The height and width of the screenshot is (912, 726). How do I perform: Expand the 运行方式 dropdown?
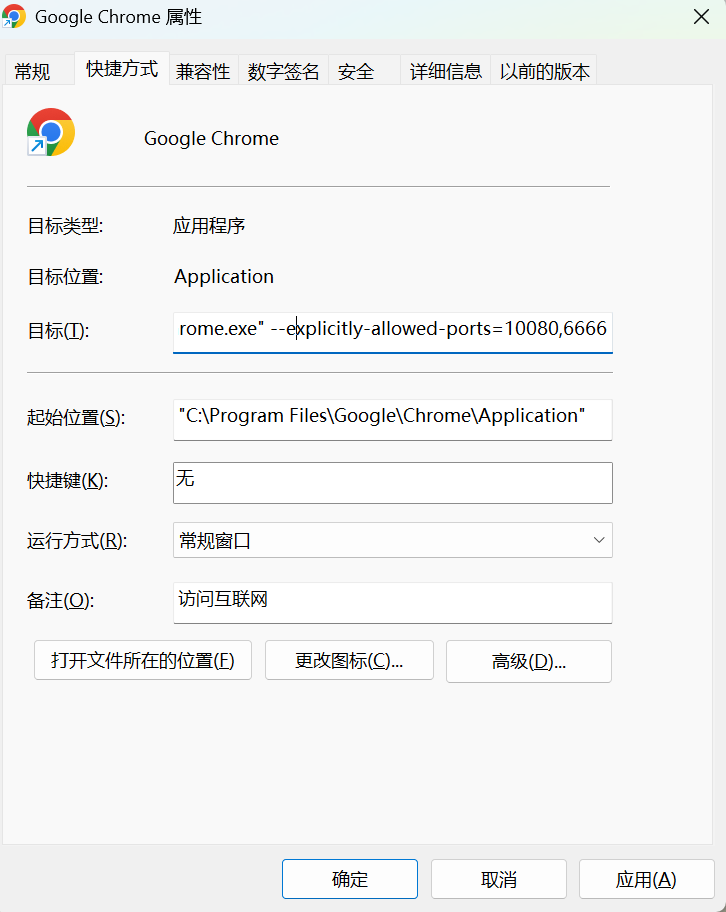(392, 540)
